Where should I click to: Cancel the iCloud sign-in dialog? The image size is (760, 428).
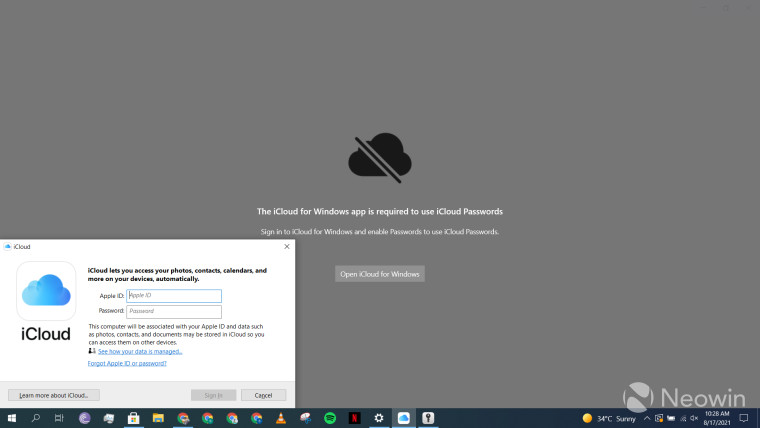263,395
